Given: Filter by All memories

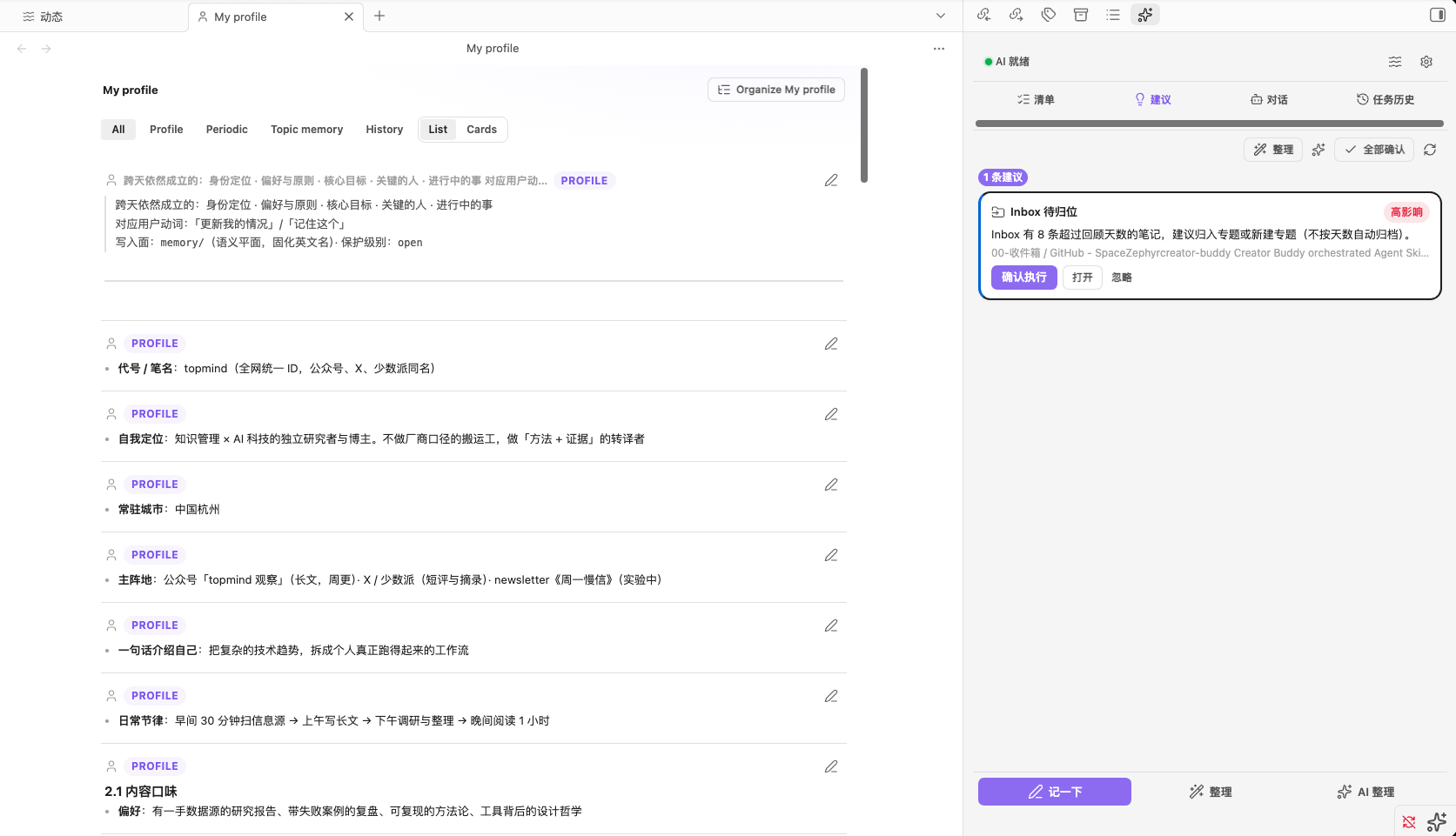Looking at the screenshot, I should pyautogui.click(x=118, y=130).
